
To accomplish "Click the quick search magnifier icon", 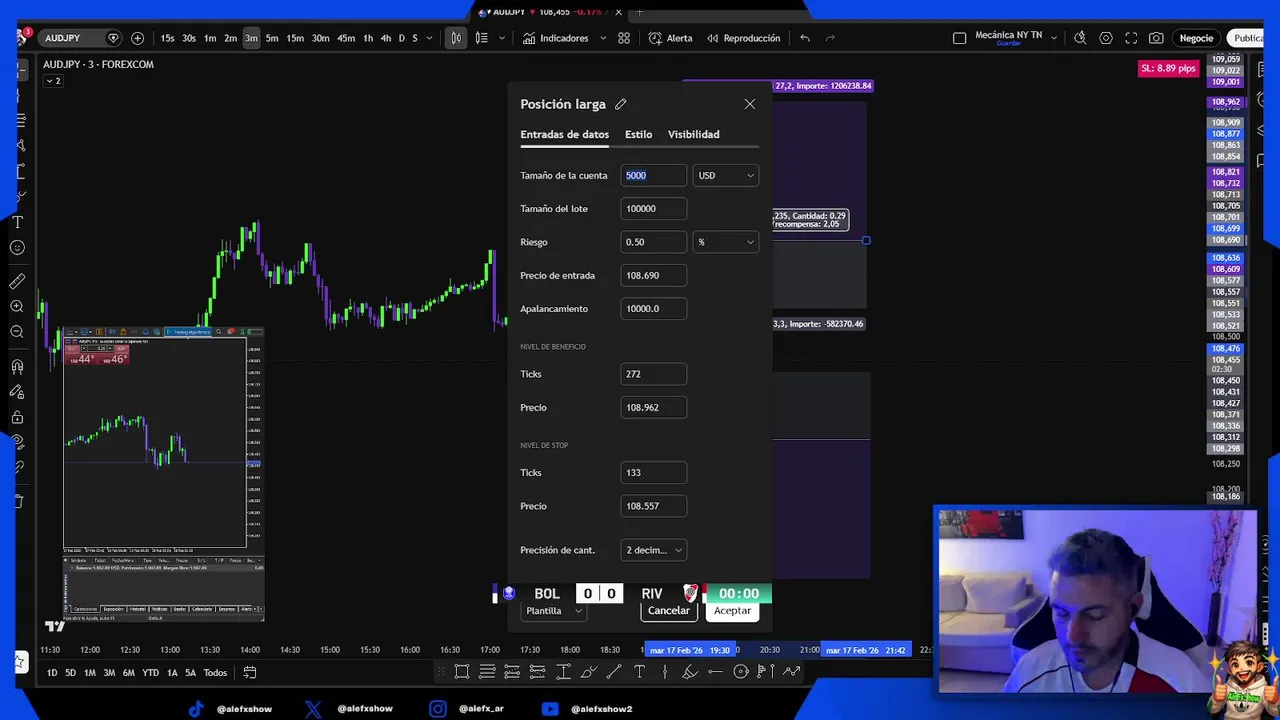I will pyautogui.click(x=1080, y=38).
